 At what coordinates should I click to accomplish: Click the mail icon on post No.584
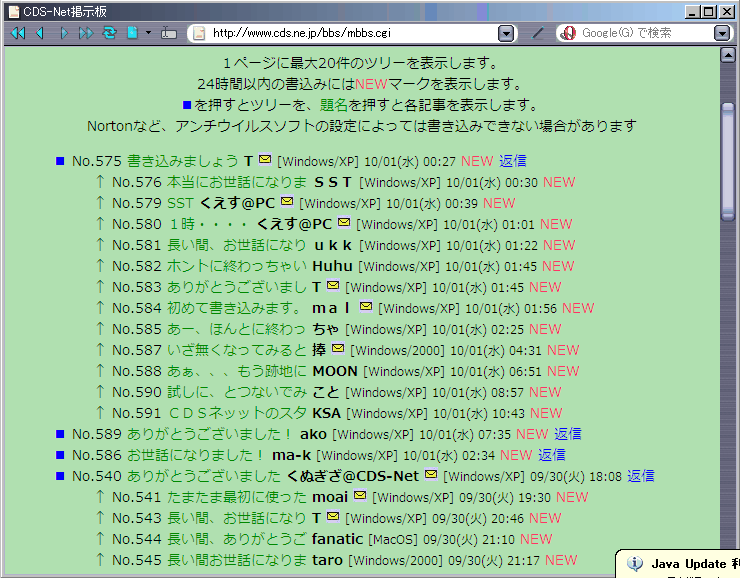click(366, 307)
